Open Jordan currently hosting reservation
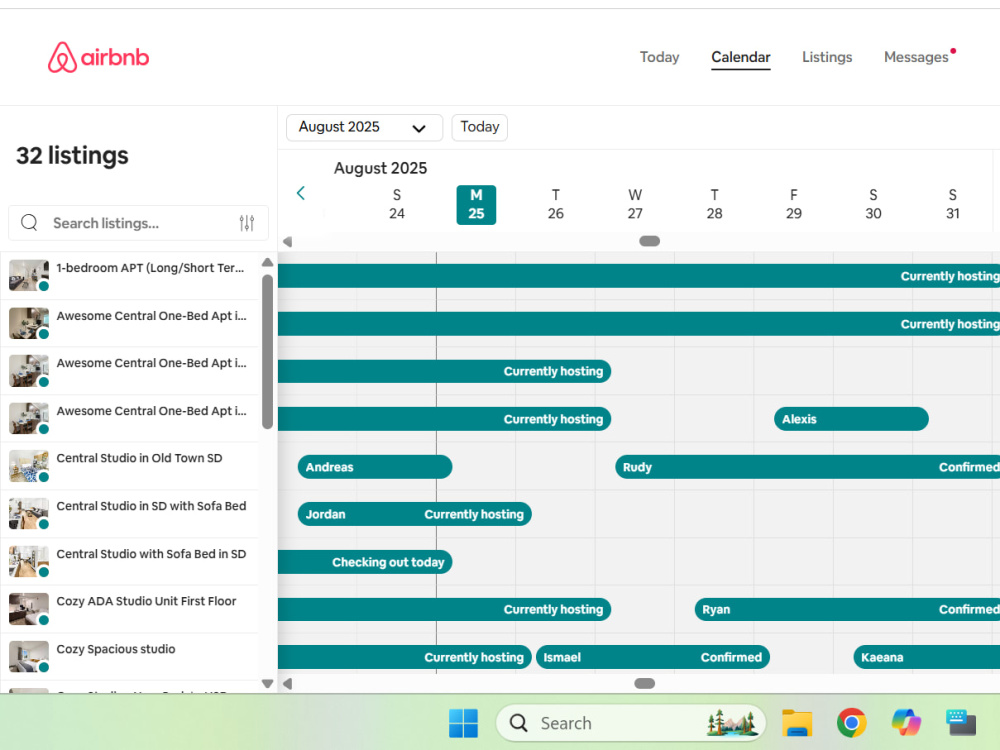 click(415, 514)
